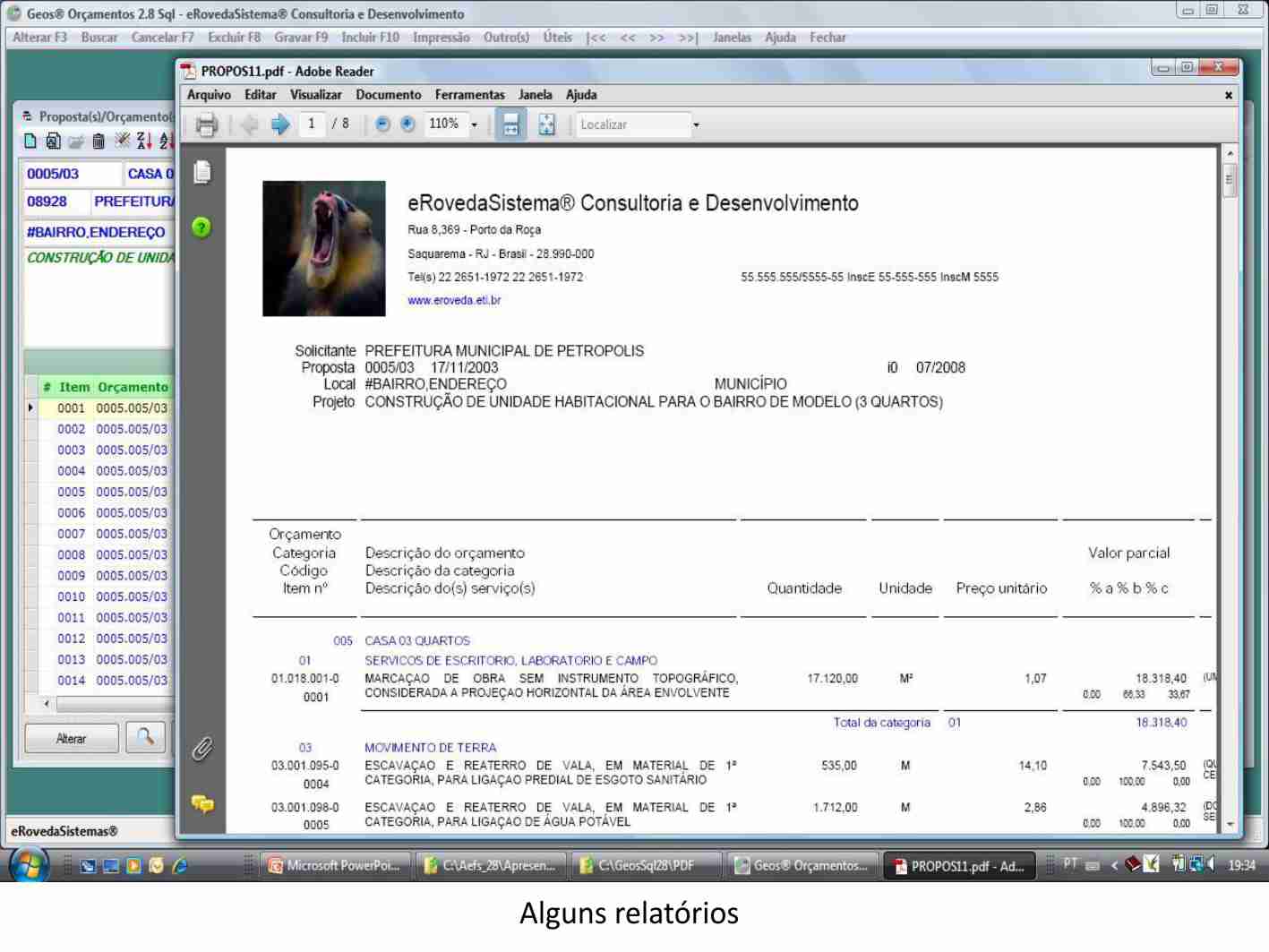The width and height of the screenshot is (1269, 952).
Task: Open the green help question mark panel icon
Action: pyautogui.click(x=202, y=227)
